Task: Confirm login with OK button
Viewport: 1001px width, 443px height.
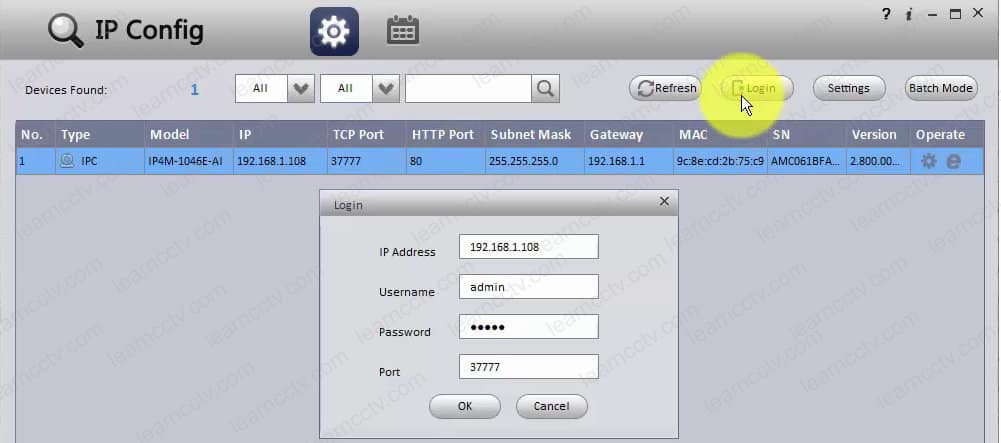Action: (464, 406)
